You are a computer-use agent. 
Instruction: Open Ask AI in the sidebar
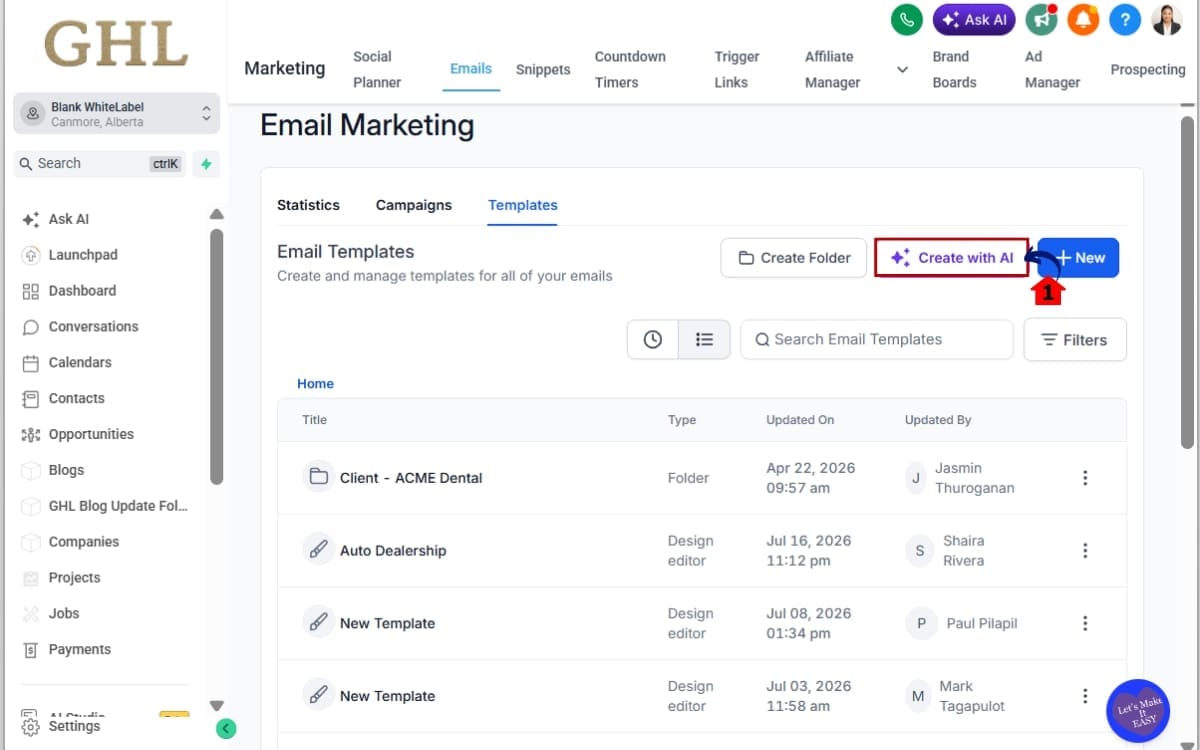point(69,219)
